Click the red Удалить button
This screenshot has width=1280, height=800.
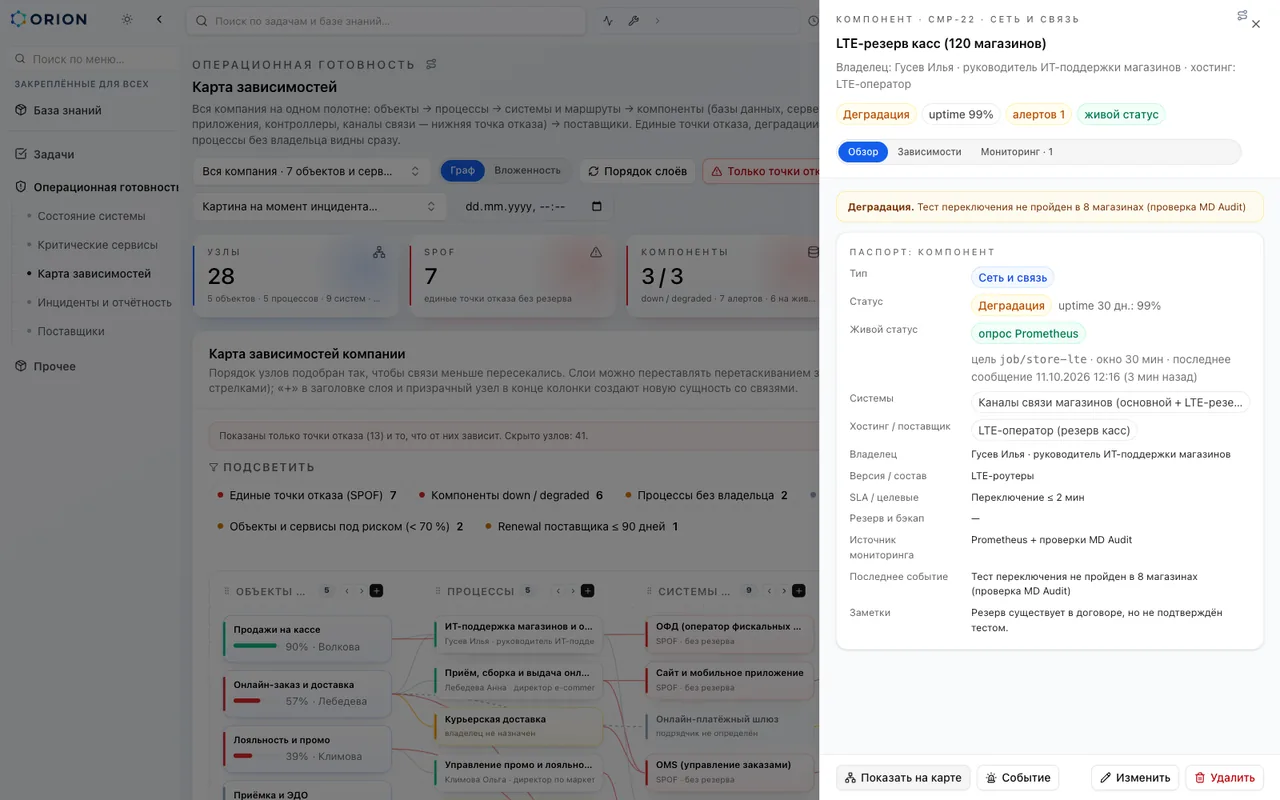point(1224,778)
